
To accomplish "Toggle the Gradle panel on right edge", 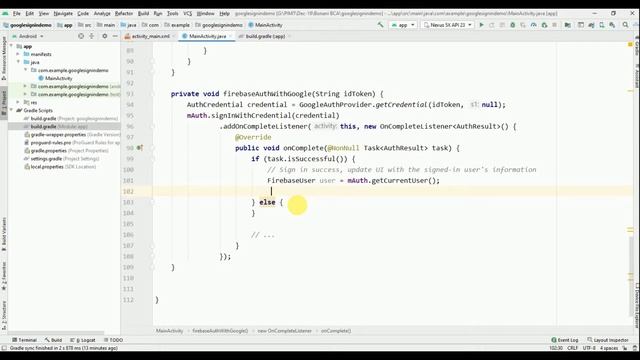I will [x=636, y=46].
